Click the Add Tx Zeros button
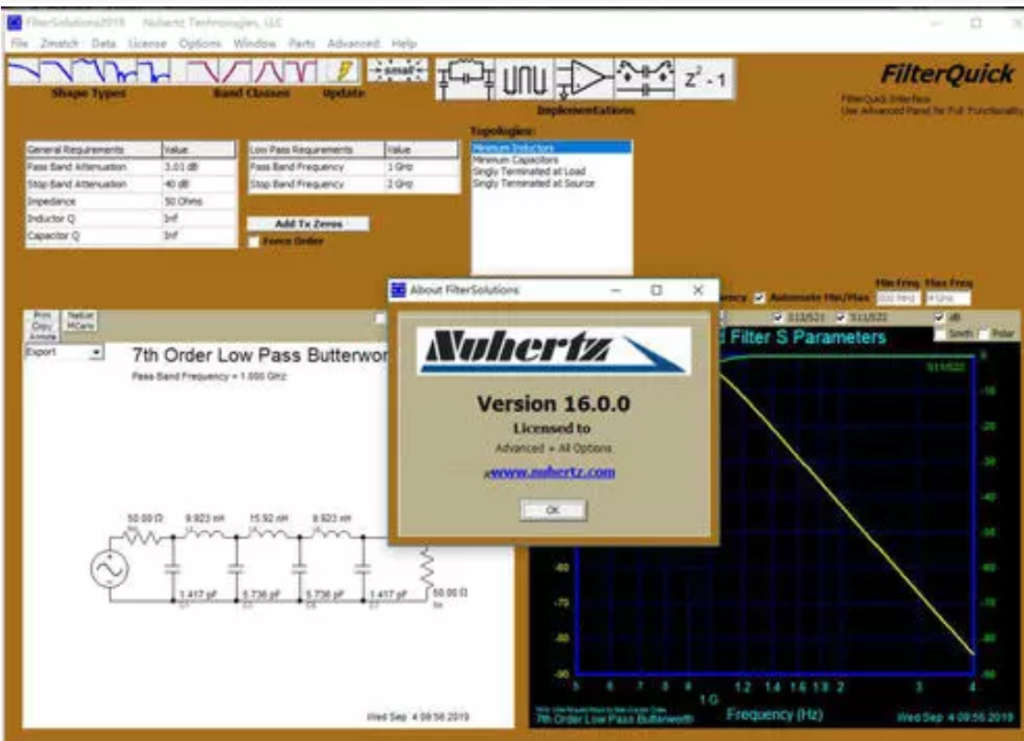Image resolution: width=1024 pixels, height=741 pixels. tap(308, 224)
